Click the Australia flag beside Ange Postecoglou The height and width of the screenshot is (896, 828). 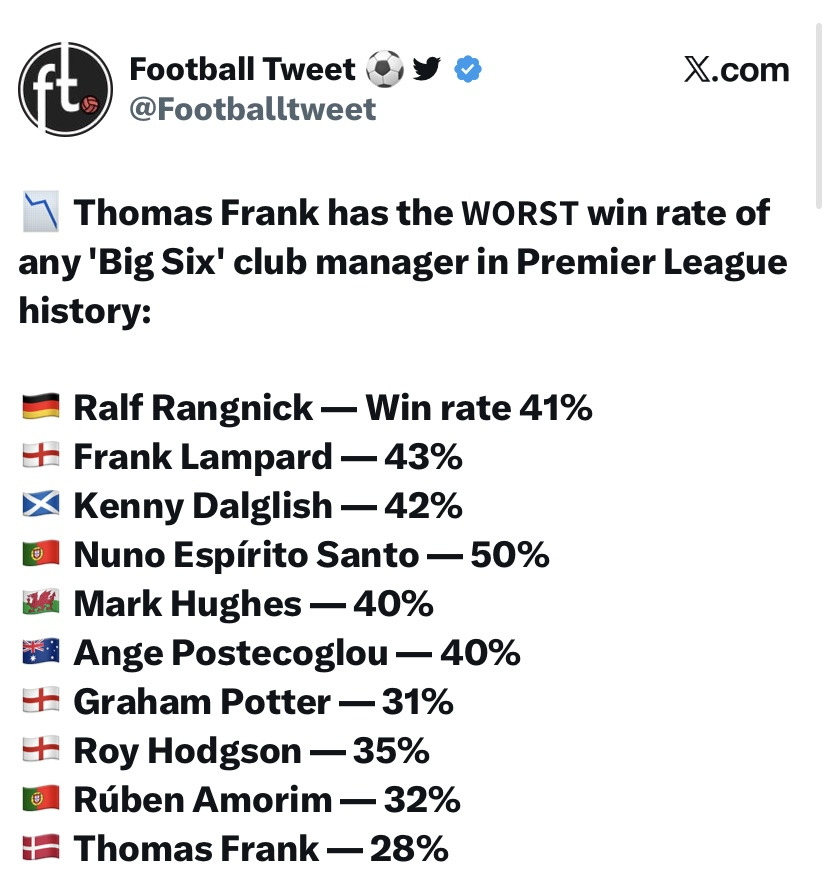[x=41, y=651]
